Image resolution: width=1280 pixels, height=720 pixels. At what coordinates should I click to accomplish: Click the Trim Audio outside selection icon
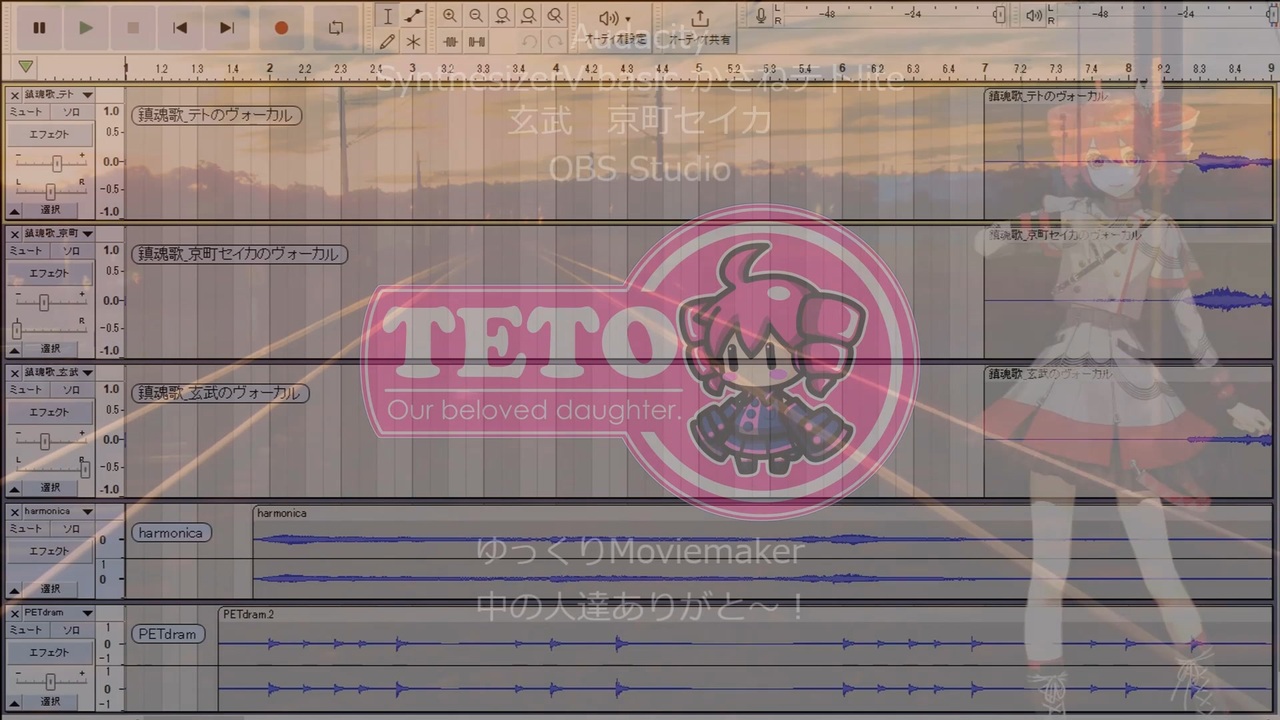tap(450, 41)
